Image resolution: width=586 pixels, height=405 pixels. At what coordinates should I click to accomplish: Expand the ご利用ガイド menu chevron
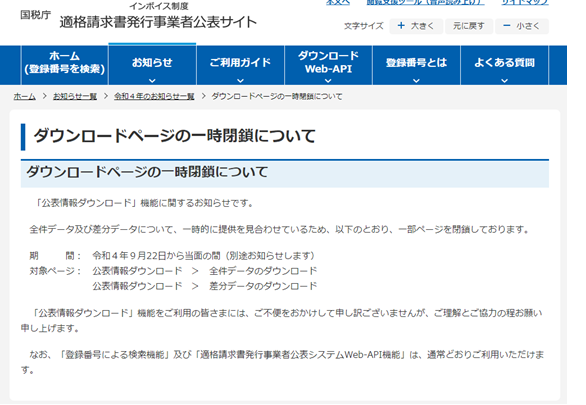click(240, 80)
